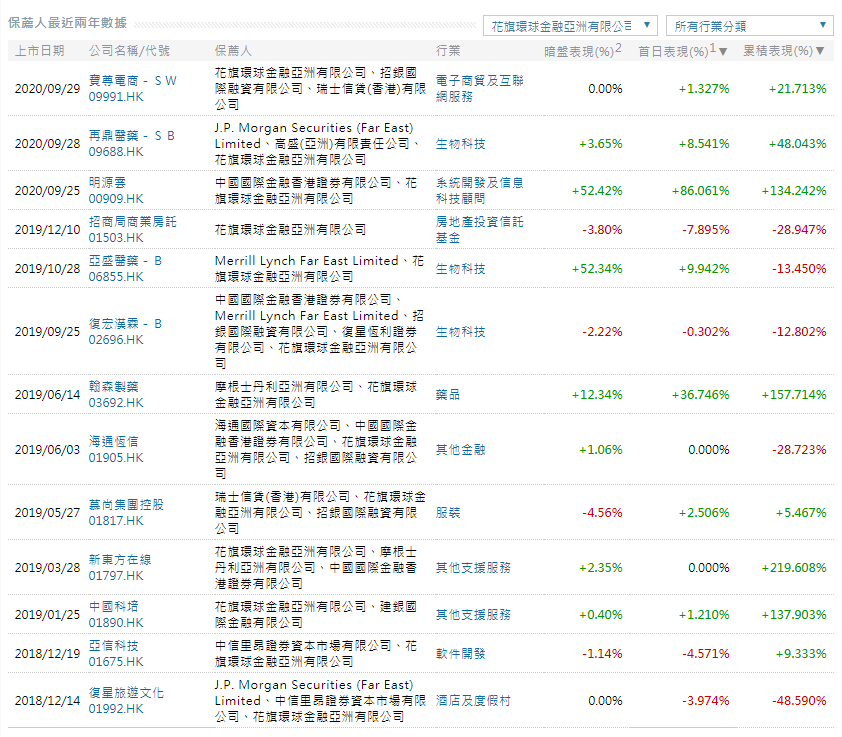Open company link 翰森製藥 03692.HK
The height and width of the screenshot is (737, 842).
[x=116, y=394]
